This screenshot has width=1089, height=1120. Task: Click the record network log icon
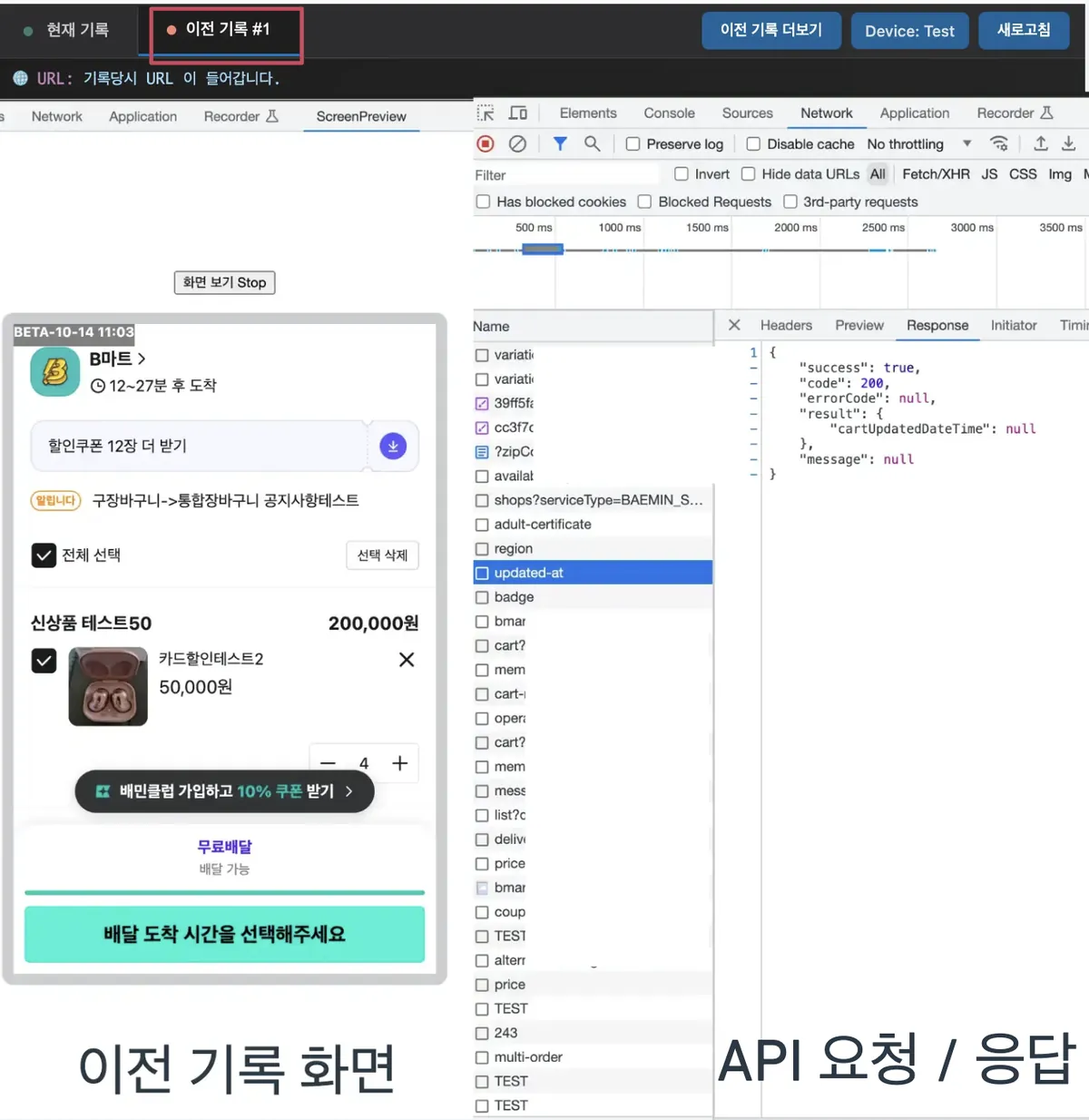(486, 143)
